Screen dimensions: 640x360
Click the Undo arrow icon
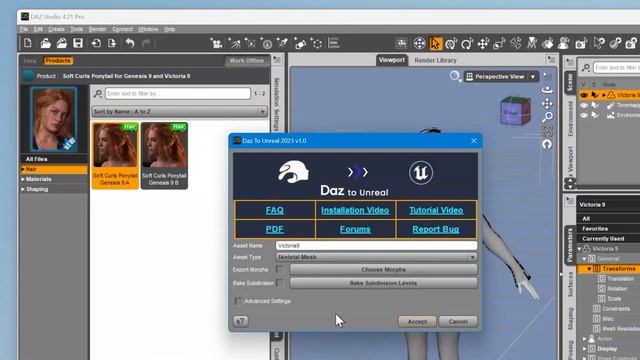click(x=130, y=43)
